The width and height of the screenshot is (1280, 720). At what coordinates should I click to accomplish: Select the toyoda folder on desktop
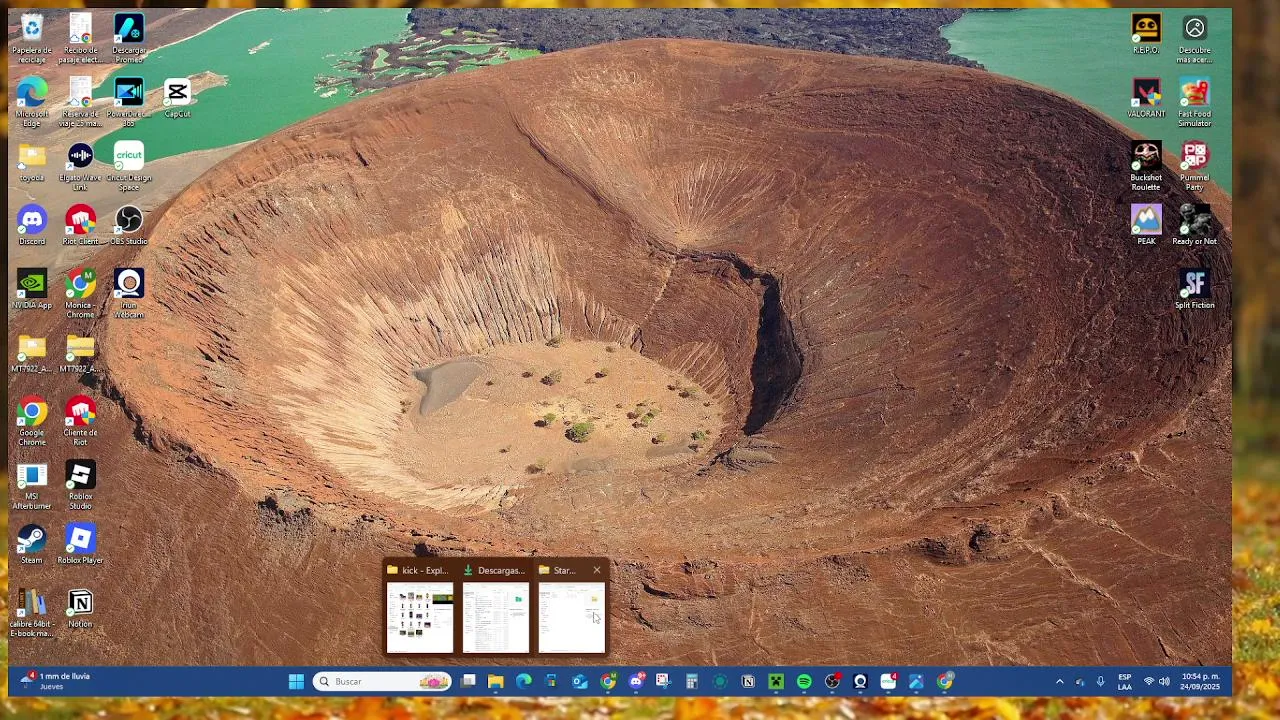tap(31, 164)
